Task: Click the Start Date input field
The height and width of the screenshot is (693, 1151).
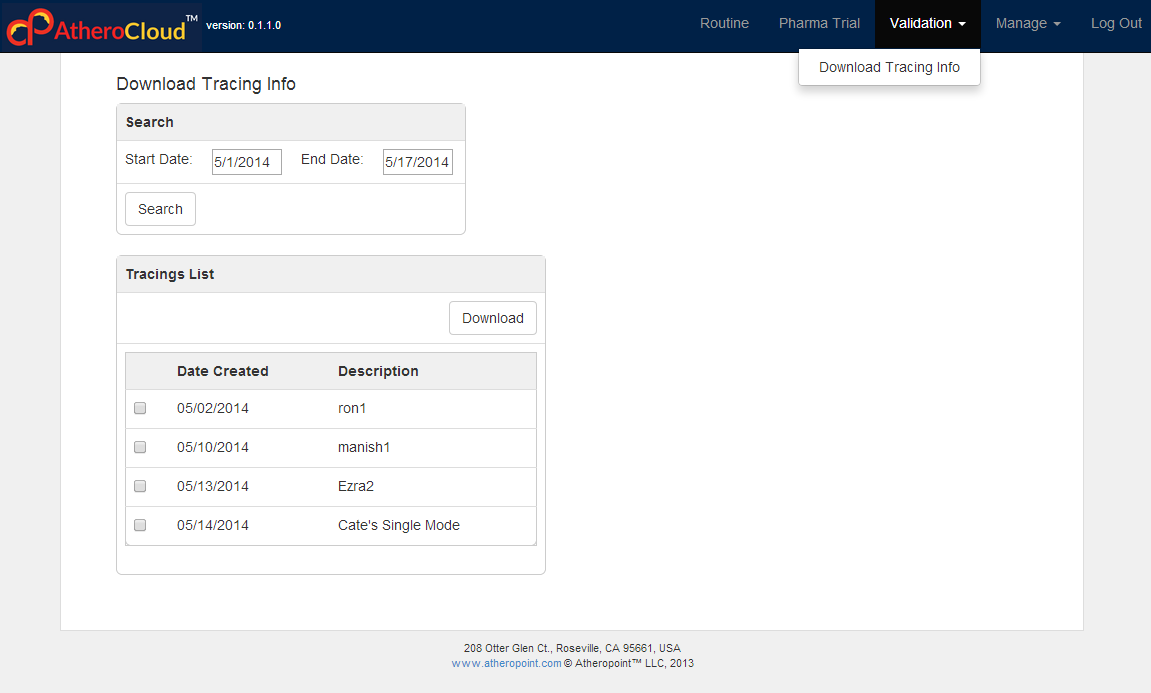Action: pos(247,162)
